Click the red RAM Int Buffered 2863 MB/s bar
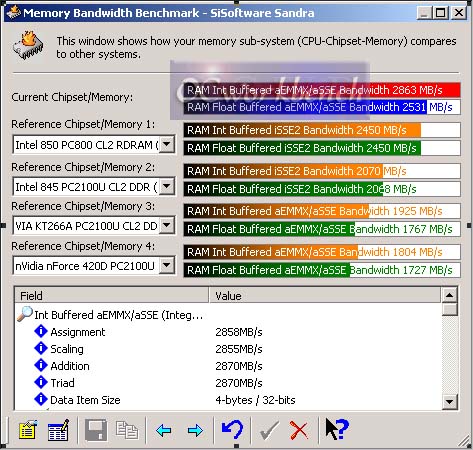 tap(322, 90)
